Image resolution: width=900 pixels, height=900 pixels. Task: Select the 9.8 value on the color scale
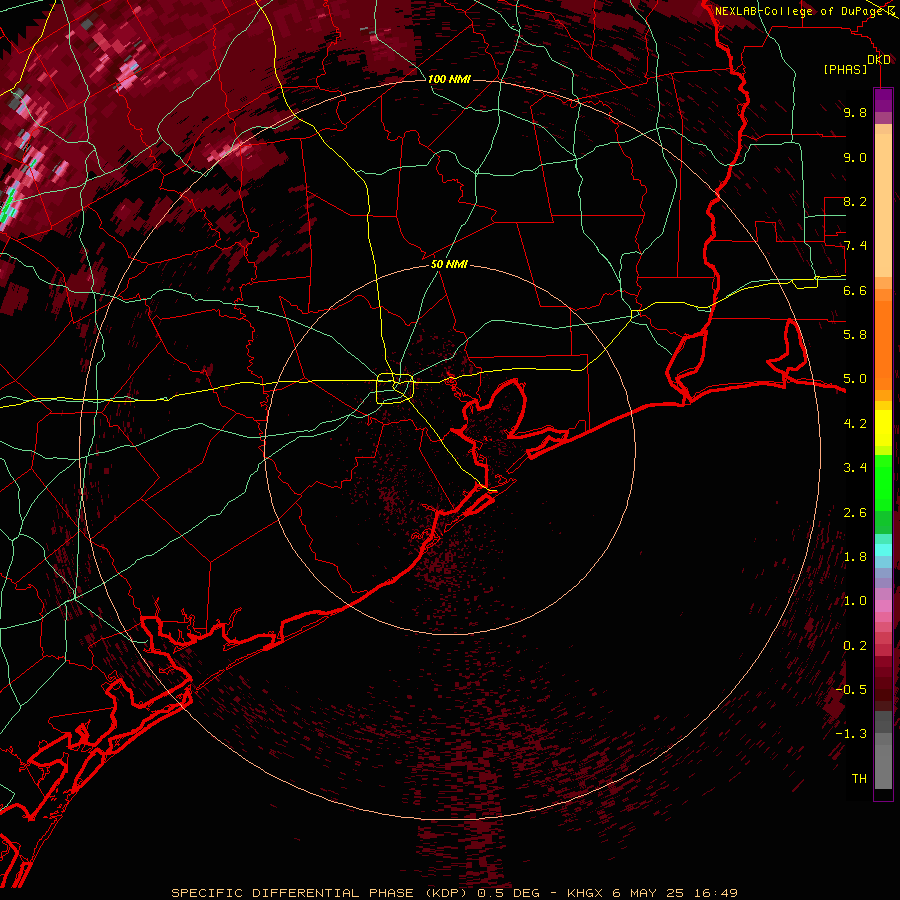855,112
